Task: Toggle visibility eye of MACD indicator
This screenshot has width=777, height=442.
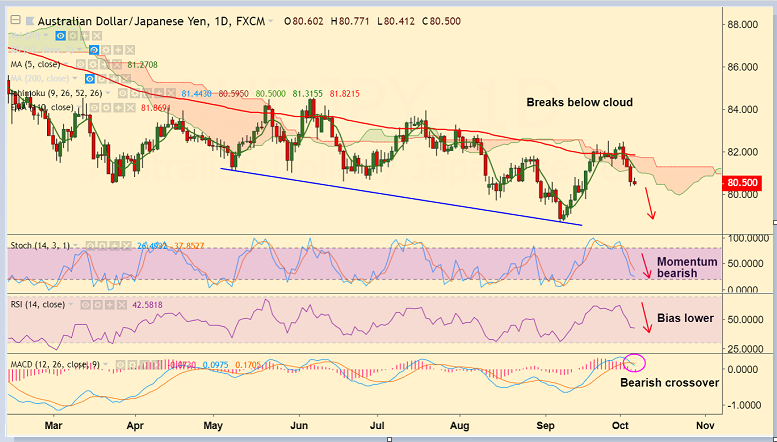Action: tap(120, 365)
